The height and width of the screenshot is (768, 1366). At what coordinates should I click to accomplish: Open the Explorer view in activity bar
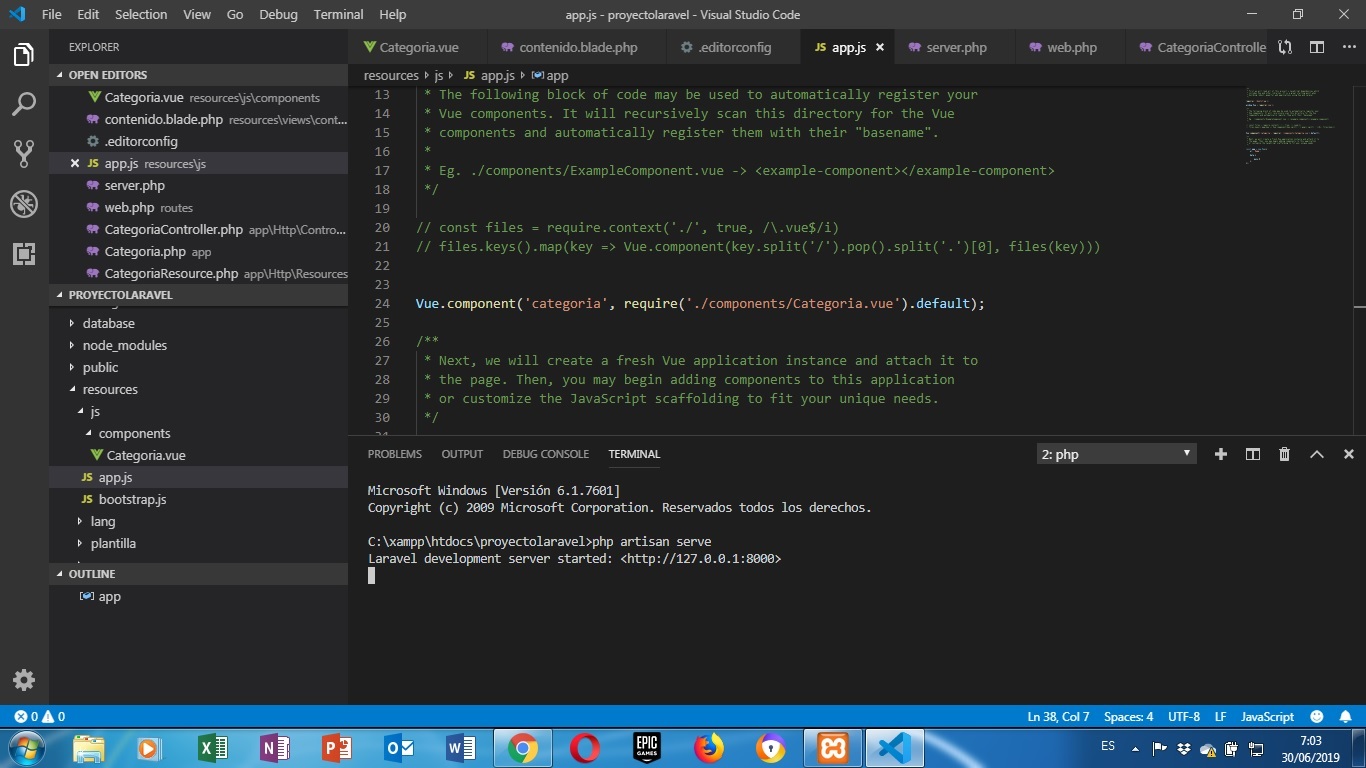24,55
